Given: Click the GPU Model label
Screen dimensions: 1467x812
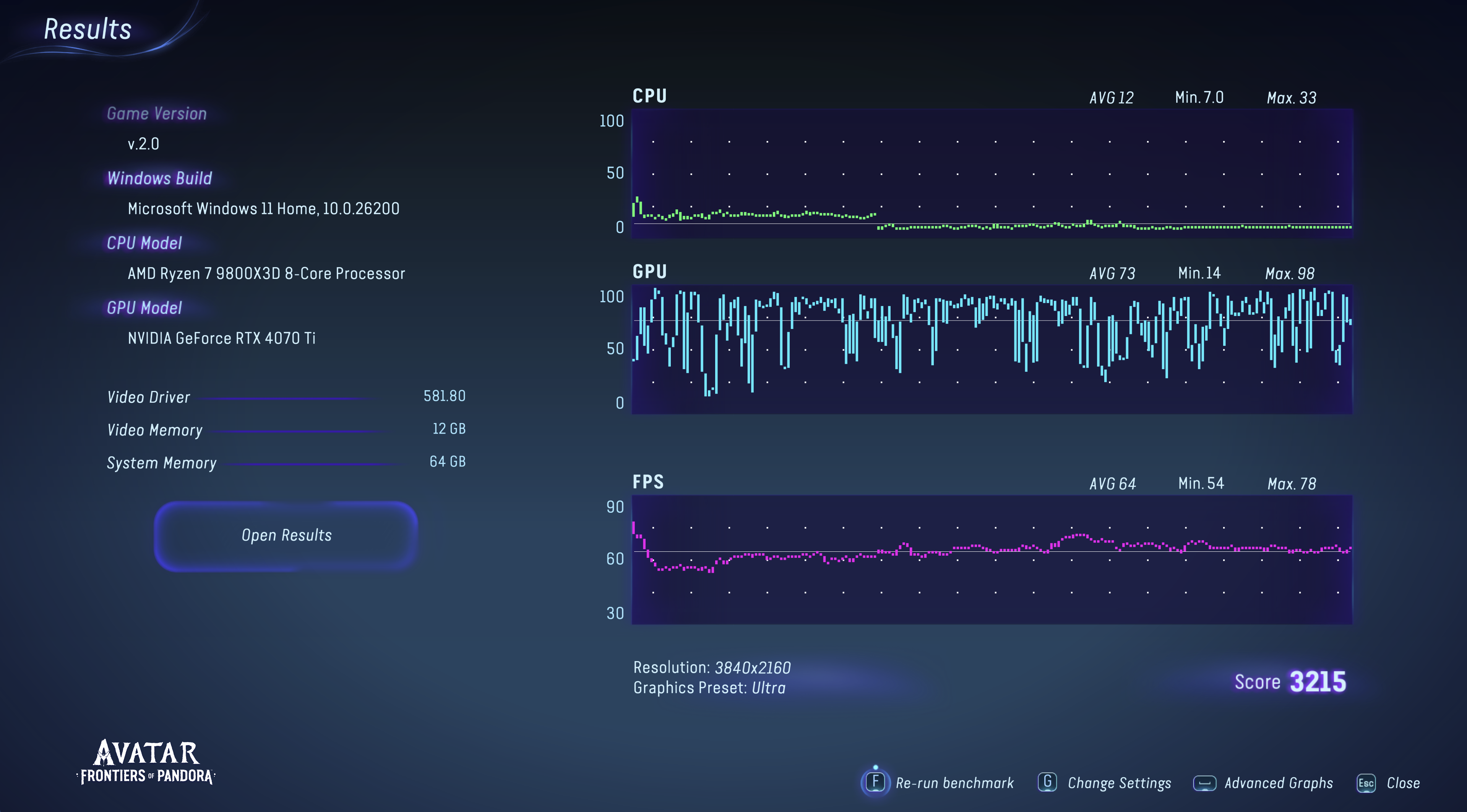Looking at the screenshot, I should (x=144, y=308).
